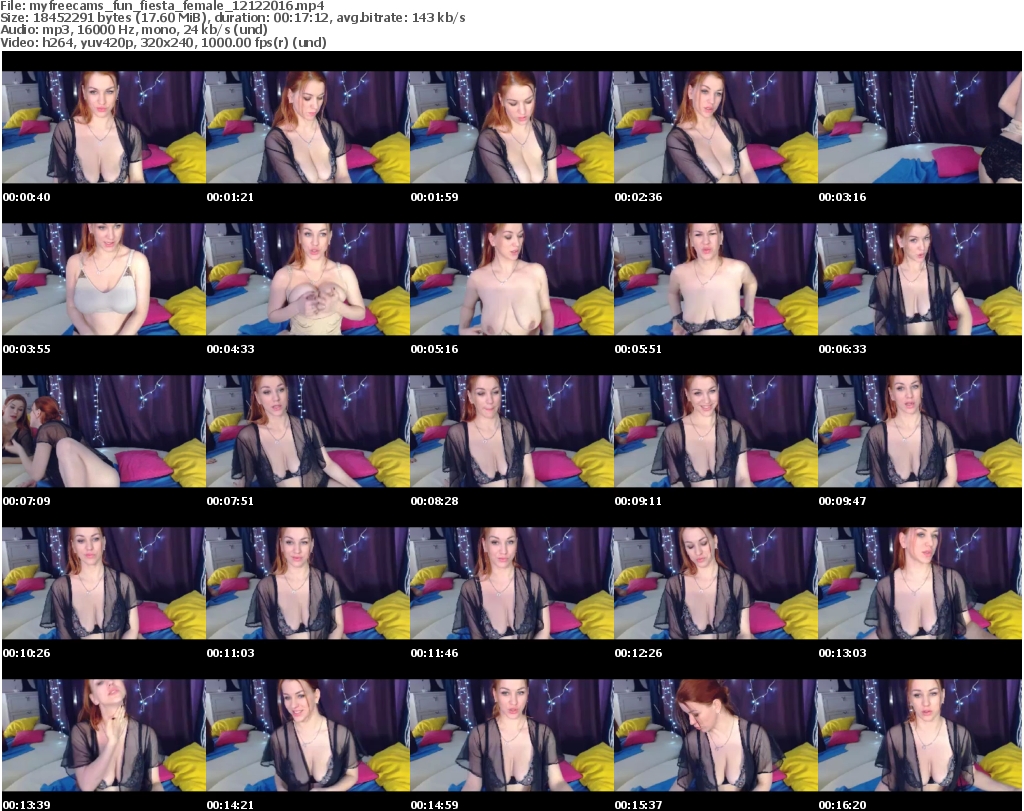Select the video frame thumbnail above 00:07:51
1024x811 pixels.
[x=308, y=431]
